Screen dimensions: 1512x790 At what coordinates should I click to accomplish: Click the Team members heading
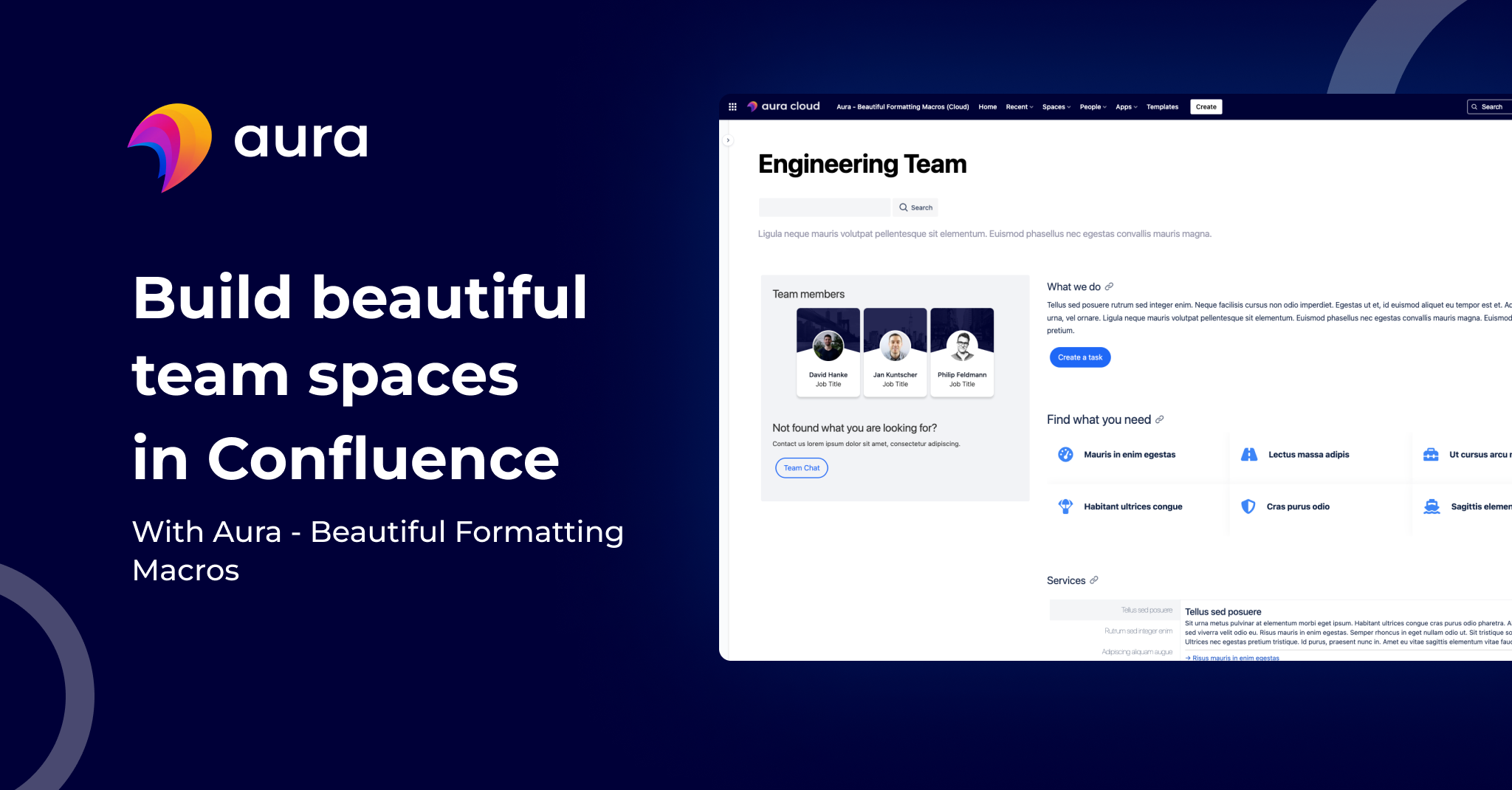point(808,294)
